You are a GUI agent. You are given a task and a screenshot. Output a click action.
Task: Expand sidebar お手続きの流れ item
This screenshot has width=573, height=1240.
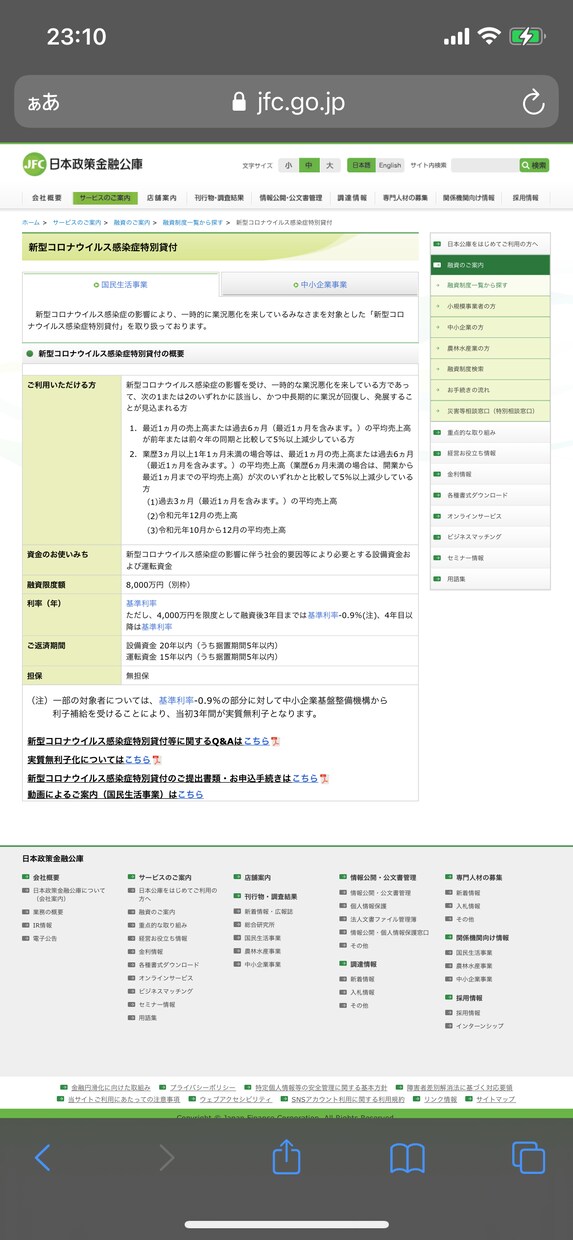[x=489, y=390]
